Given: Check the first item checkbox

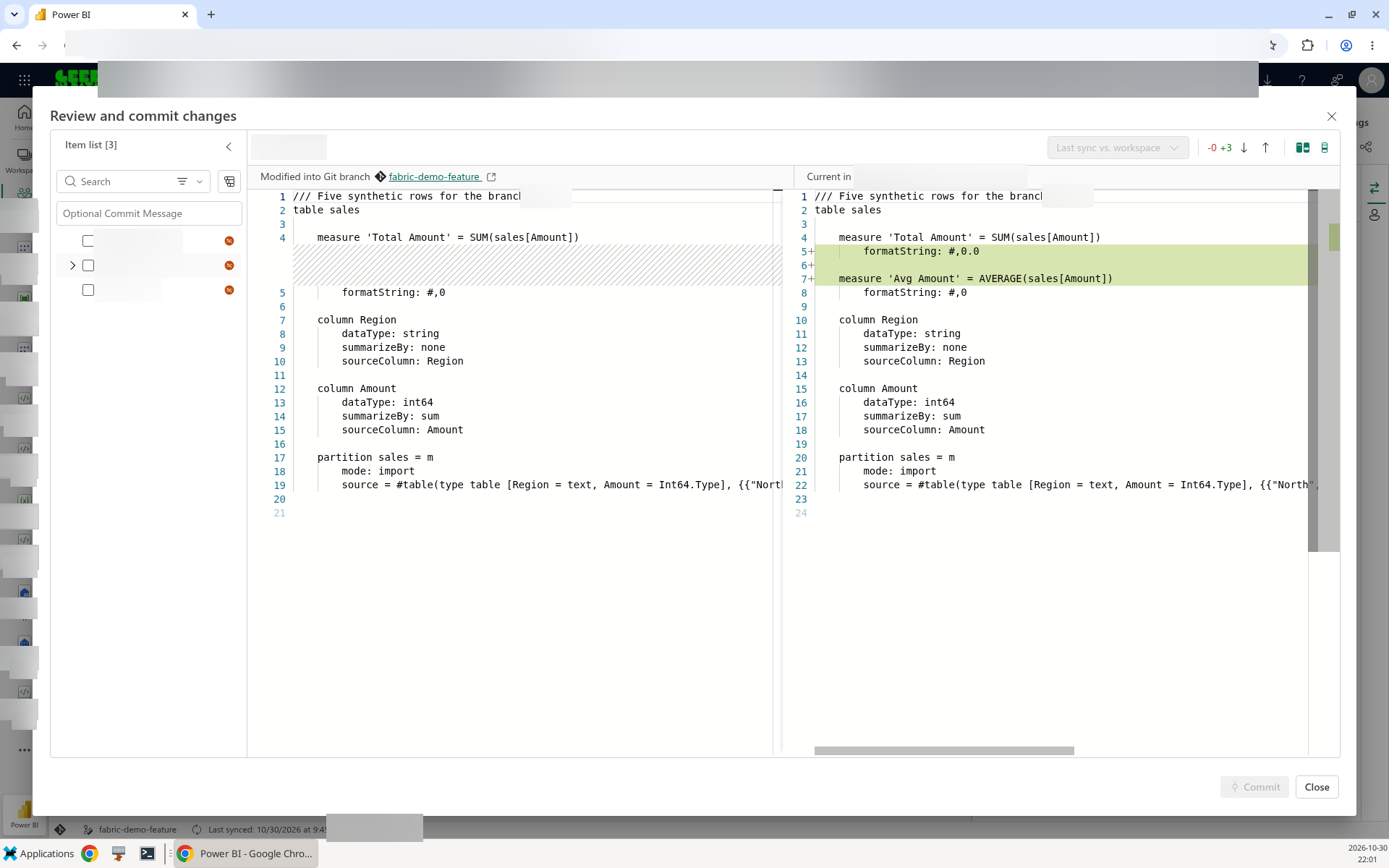Looking at the screenshot, I should 88,241.
